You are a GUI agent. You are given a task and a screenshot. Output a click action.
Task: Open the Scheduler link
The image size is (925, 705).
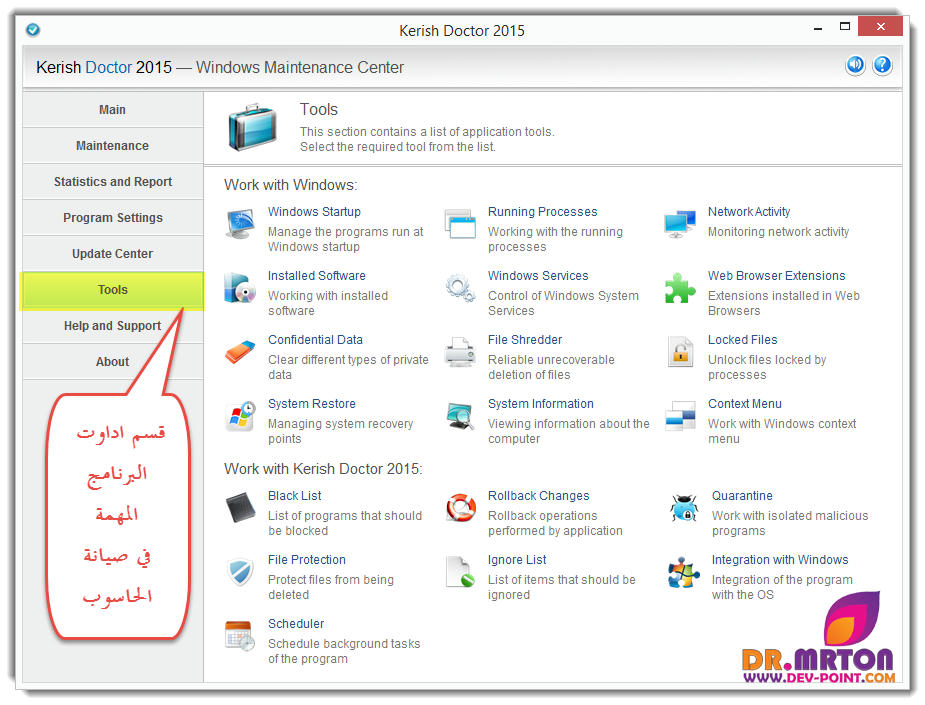(x=296, y=624)
